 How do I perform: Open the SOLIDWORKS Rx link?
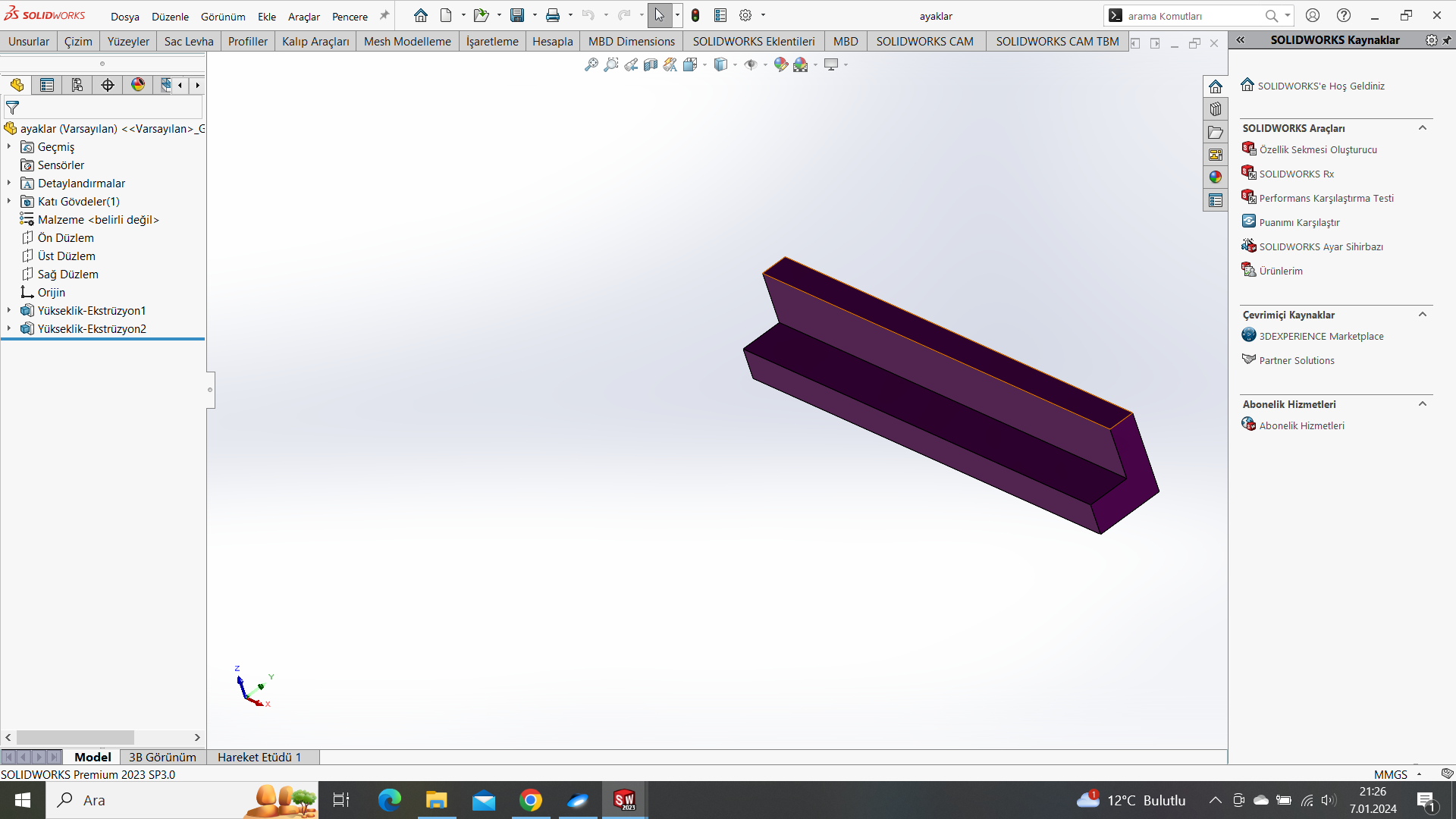click(x=1296, y=174)
